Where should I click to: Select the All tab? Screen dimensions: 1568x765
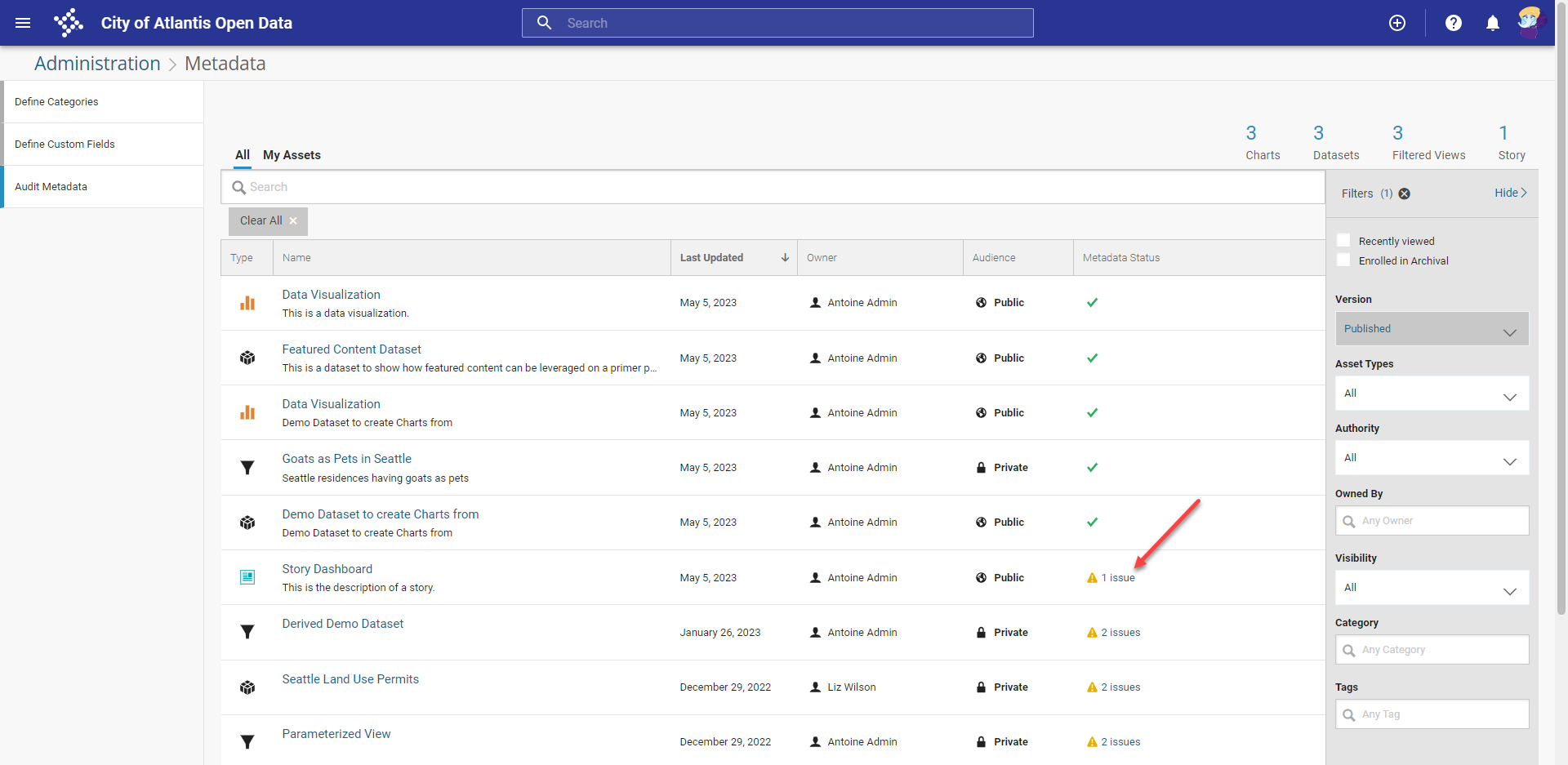(x=243, y=155)
